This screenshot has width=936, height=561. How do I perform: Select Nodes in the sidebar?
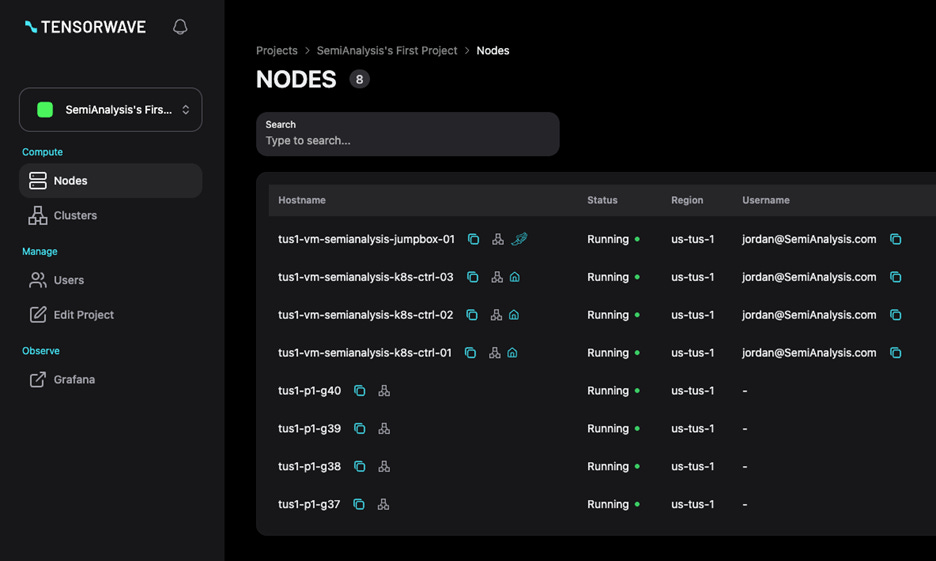coord(110,181)
